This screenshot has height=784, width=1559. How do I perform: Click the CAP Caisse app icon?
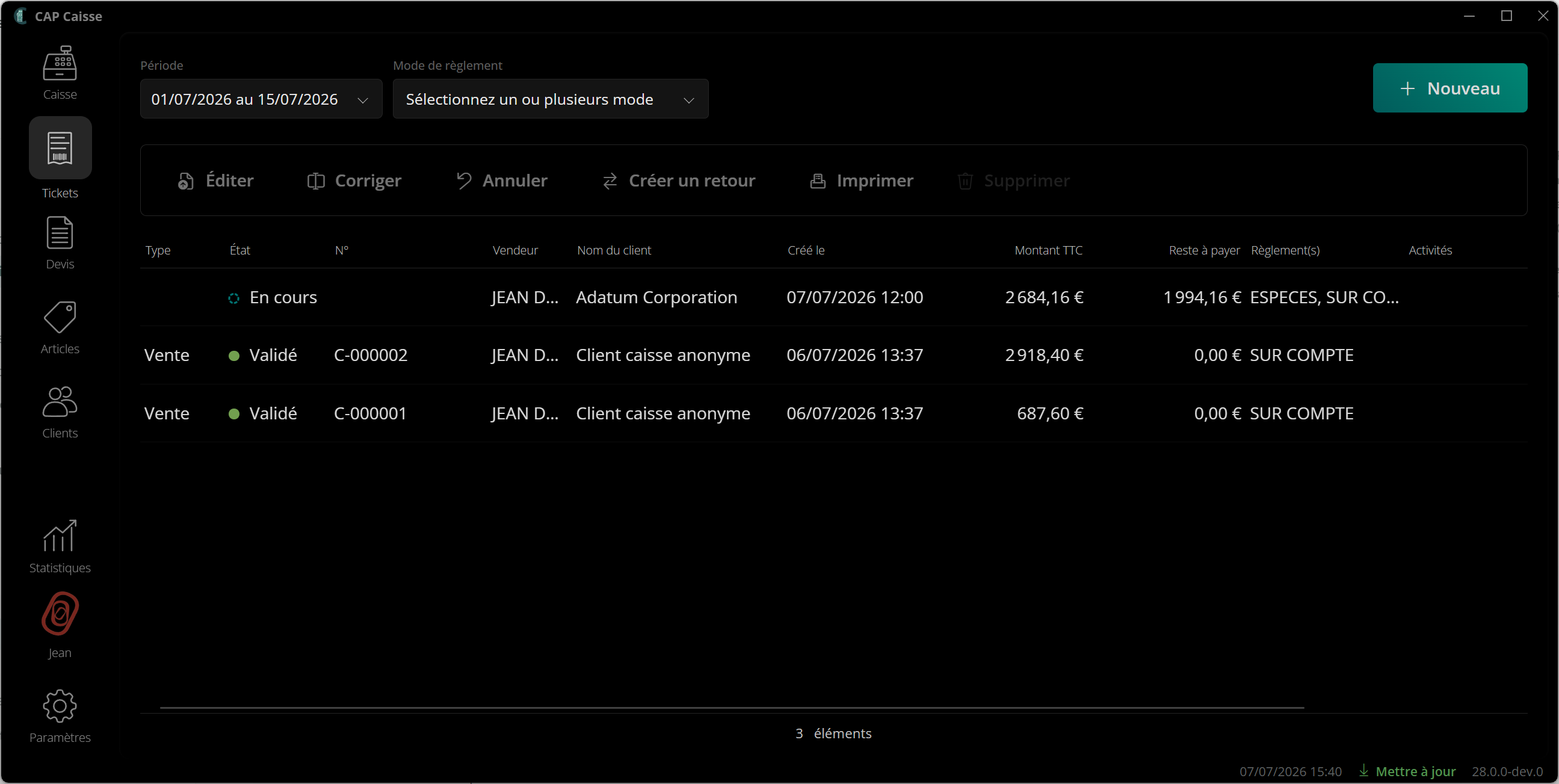point(20,16)
